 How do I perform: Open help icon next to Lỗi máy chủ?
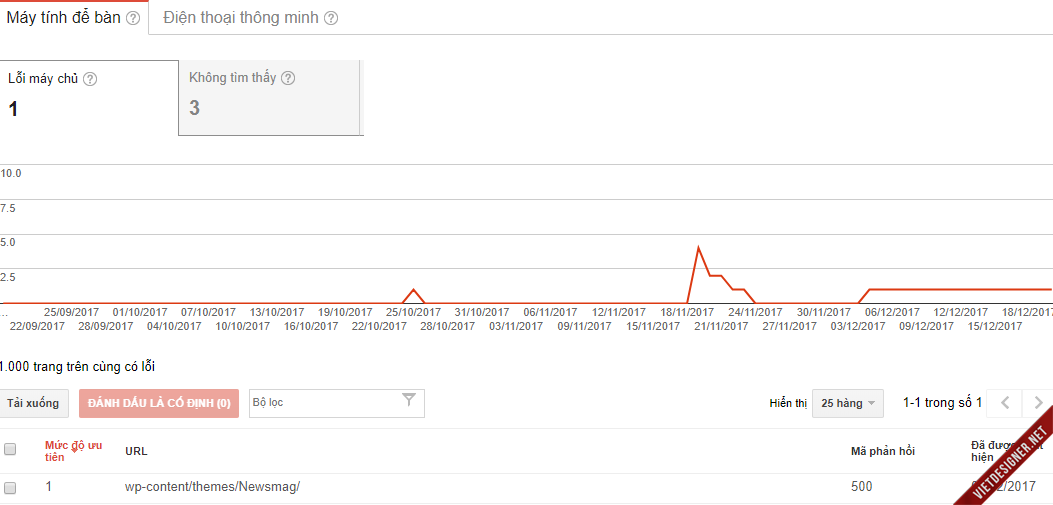click(90, 79)
